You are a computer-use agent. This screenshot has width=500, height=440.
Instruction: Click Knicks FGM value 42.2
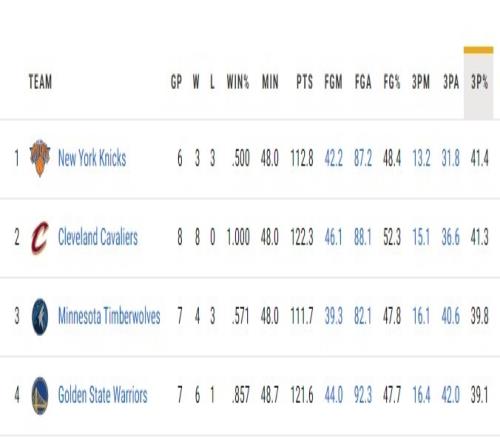(x=333, y=158)
